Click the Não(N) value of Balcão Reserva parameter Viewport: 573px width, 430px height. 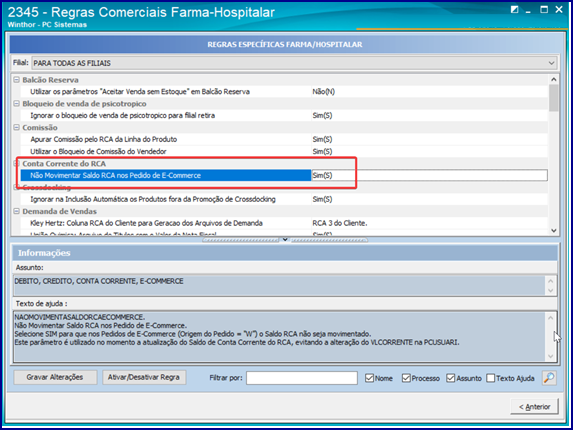pos(323,92)
